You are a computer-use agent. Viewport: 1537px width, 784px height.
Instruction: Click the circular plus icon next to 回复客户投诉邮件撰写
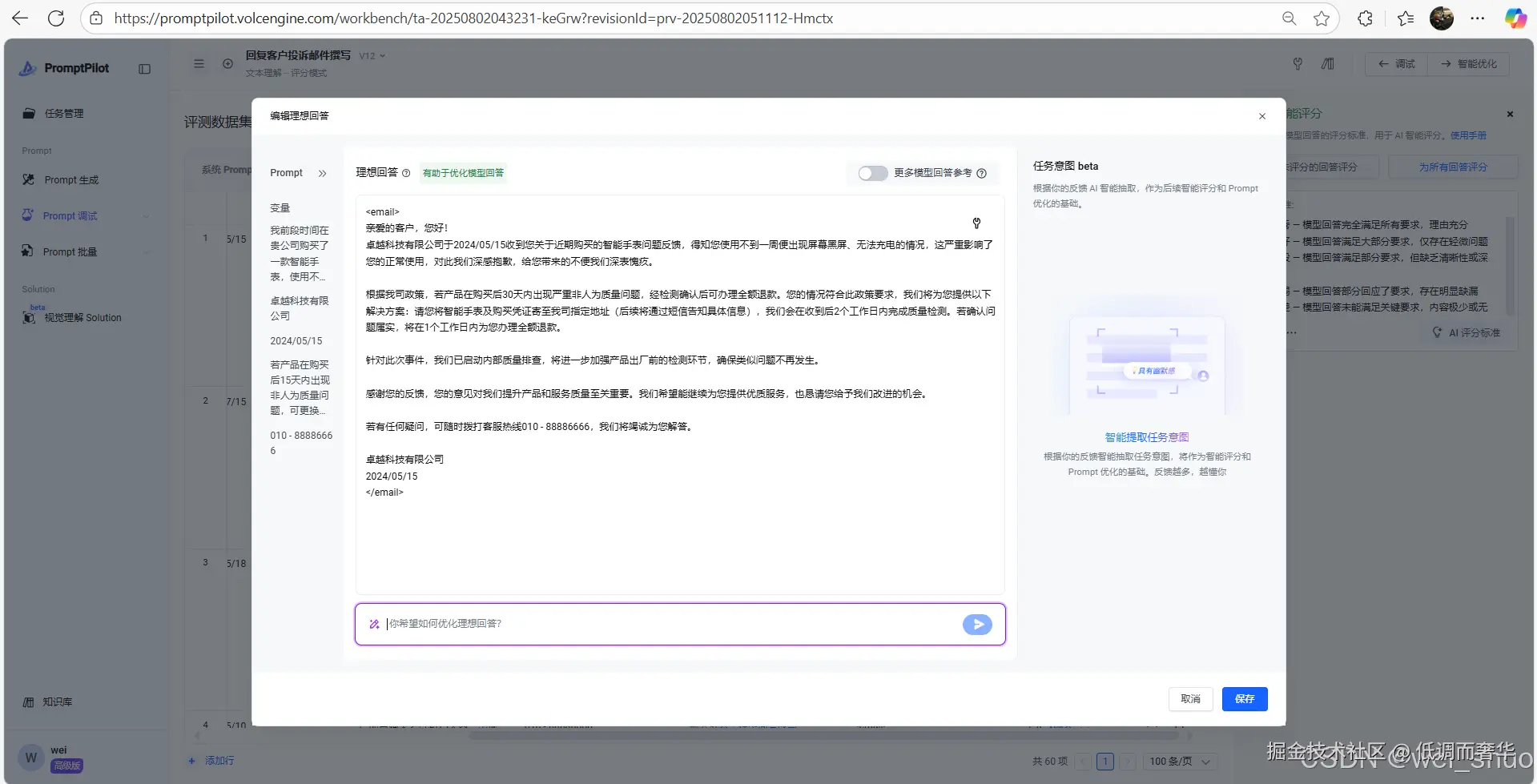click(228, 64)
